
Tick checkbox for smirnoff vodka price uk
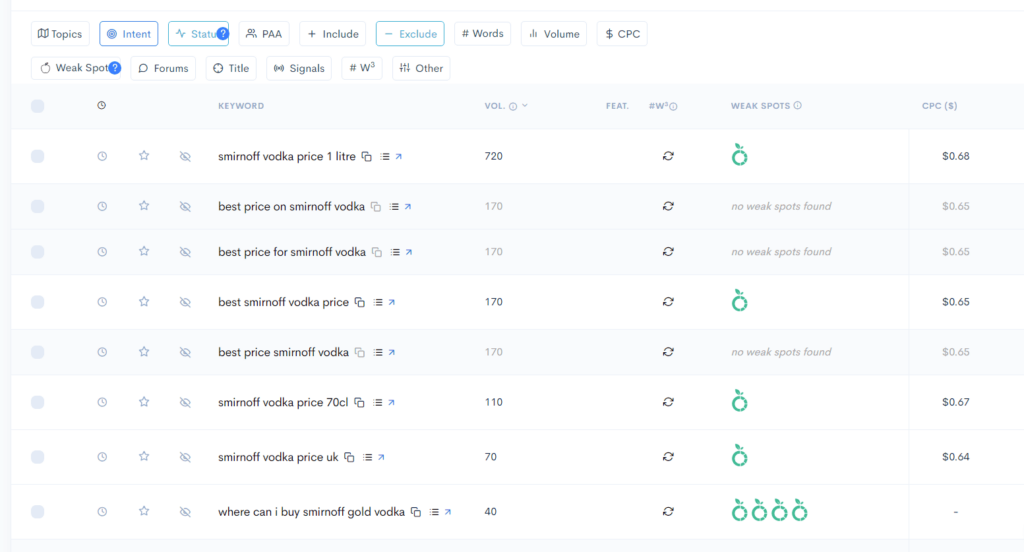click(x=38, y=457)
